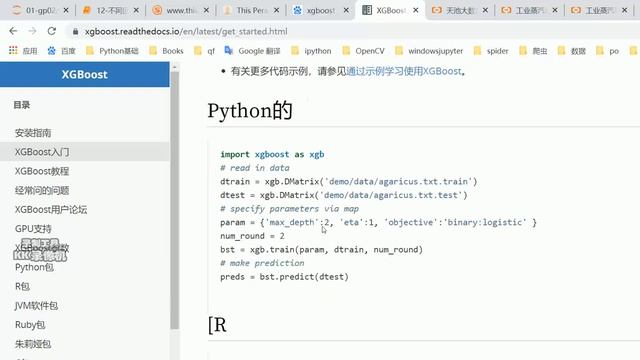Click the Python的 section heading
The height and width of the screenshot is (360, 640).
click(250, 111)
